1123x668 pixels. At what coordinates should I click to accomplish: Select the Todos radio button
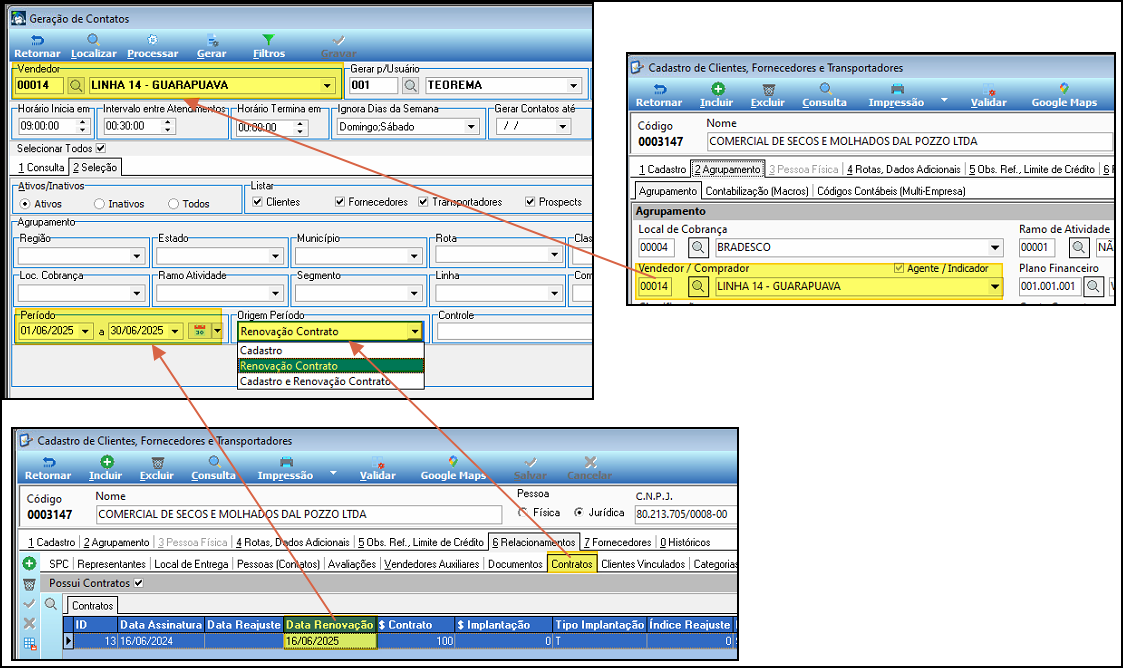click(x=173, y=204)
